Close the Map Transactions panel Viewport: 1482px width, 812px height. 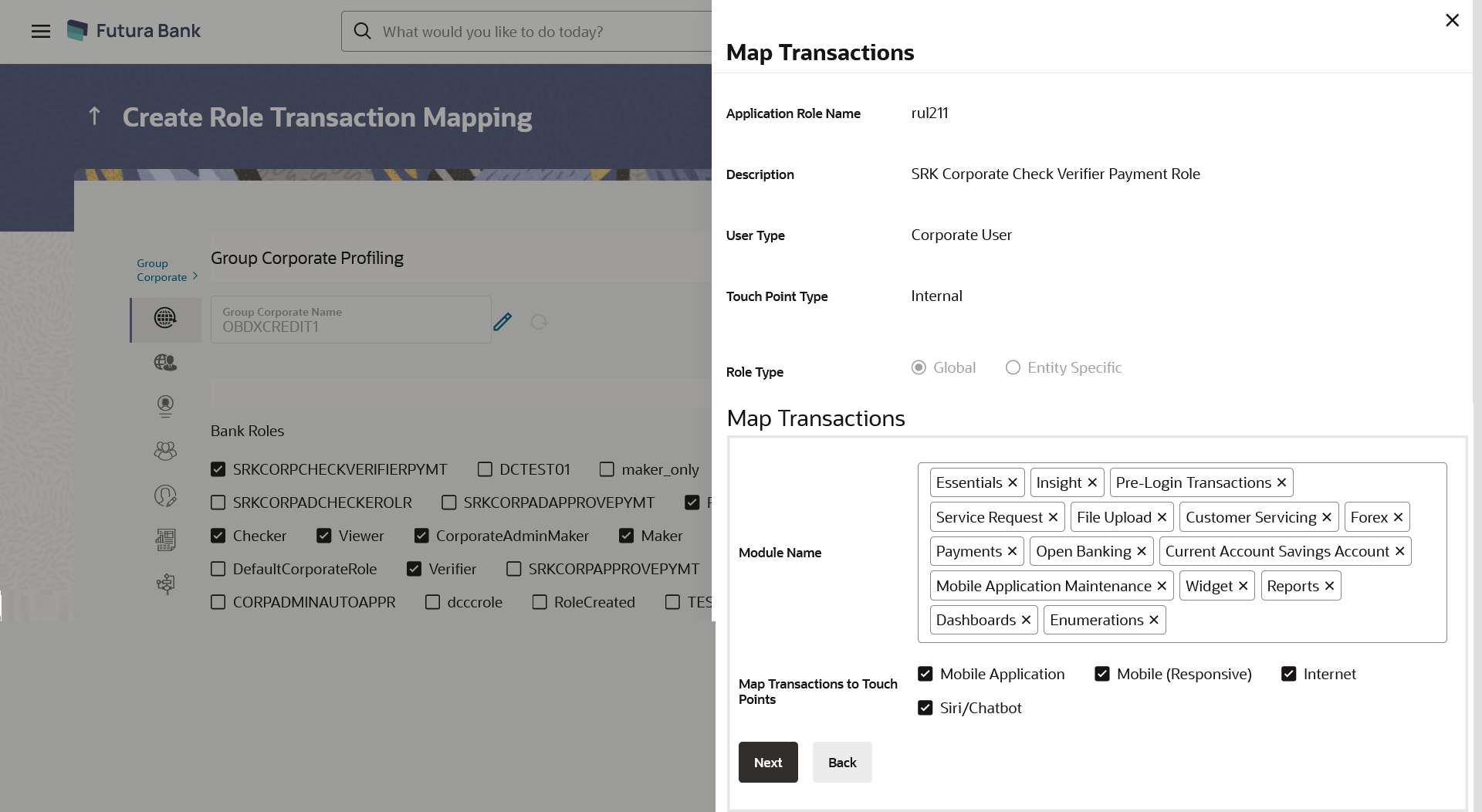pos(1452,20)
